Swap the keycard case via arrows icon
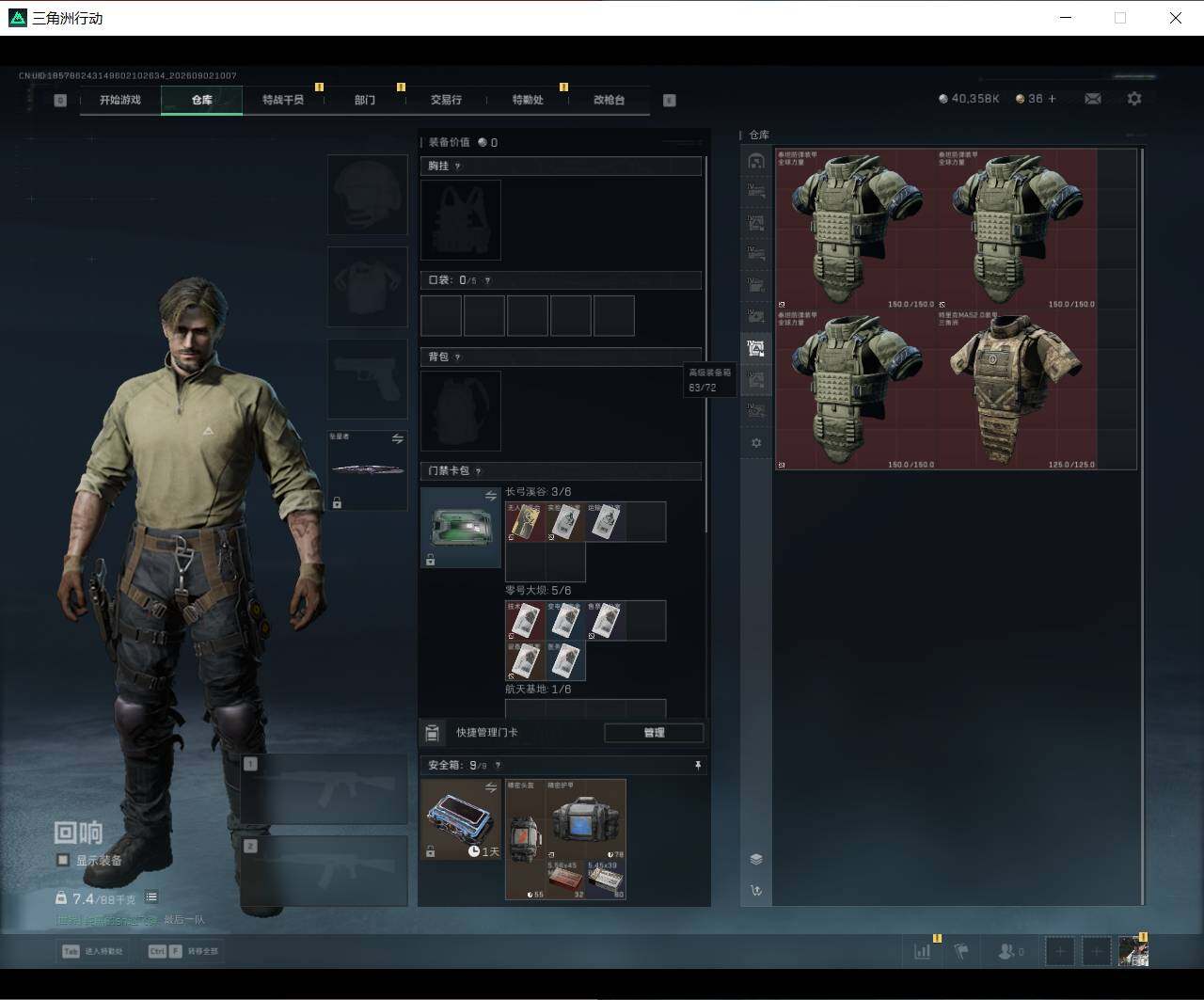The width and height of the screenshot is (1204, 1000). coord(490,496)
